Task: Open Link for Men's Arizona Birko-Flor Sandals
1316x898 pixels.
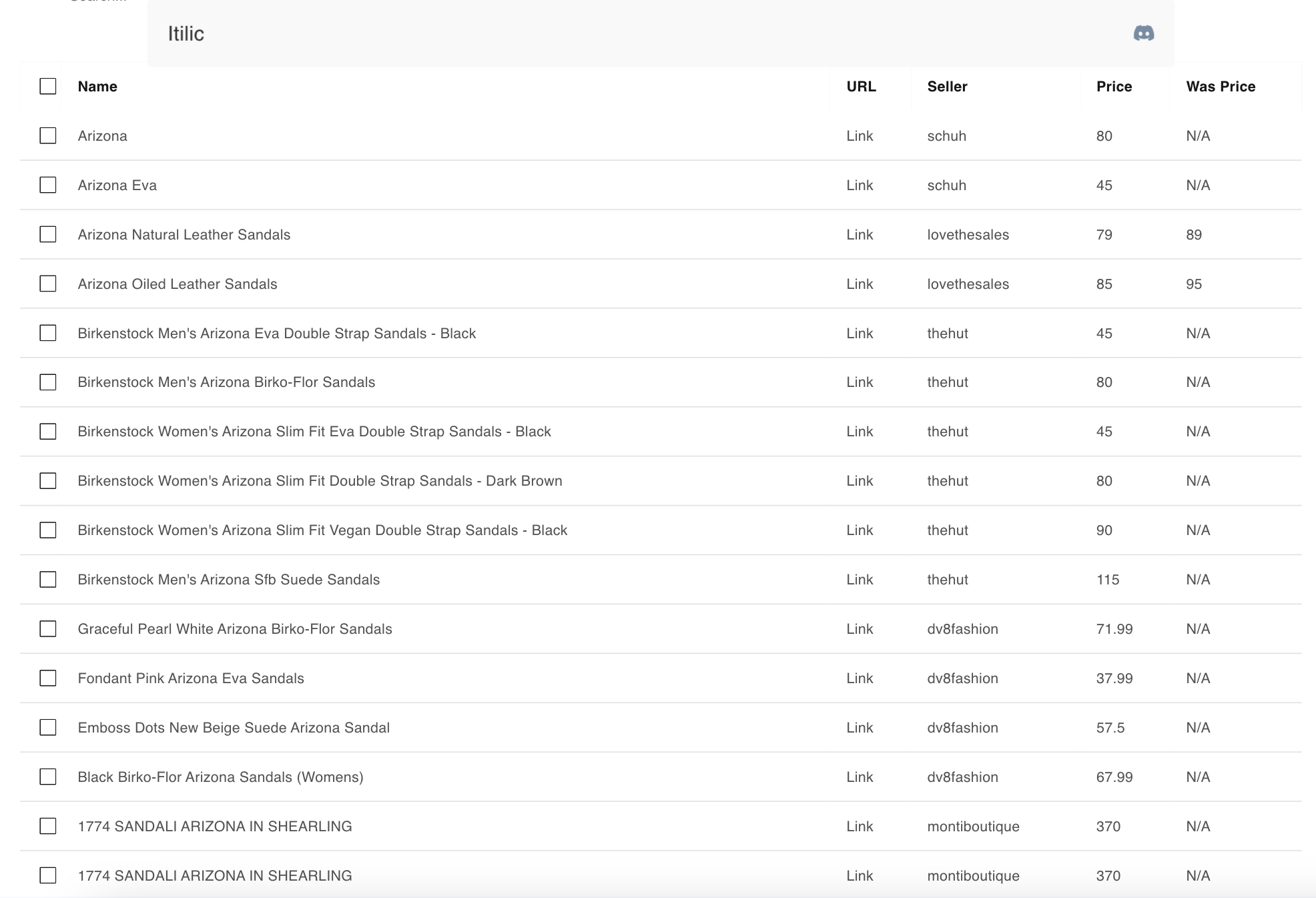Action: click(x=860, y=382)
